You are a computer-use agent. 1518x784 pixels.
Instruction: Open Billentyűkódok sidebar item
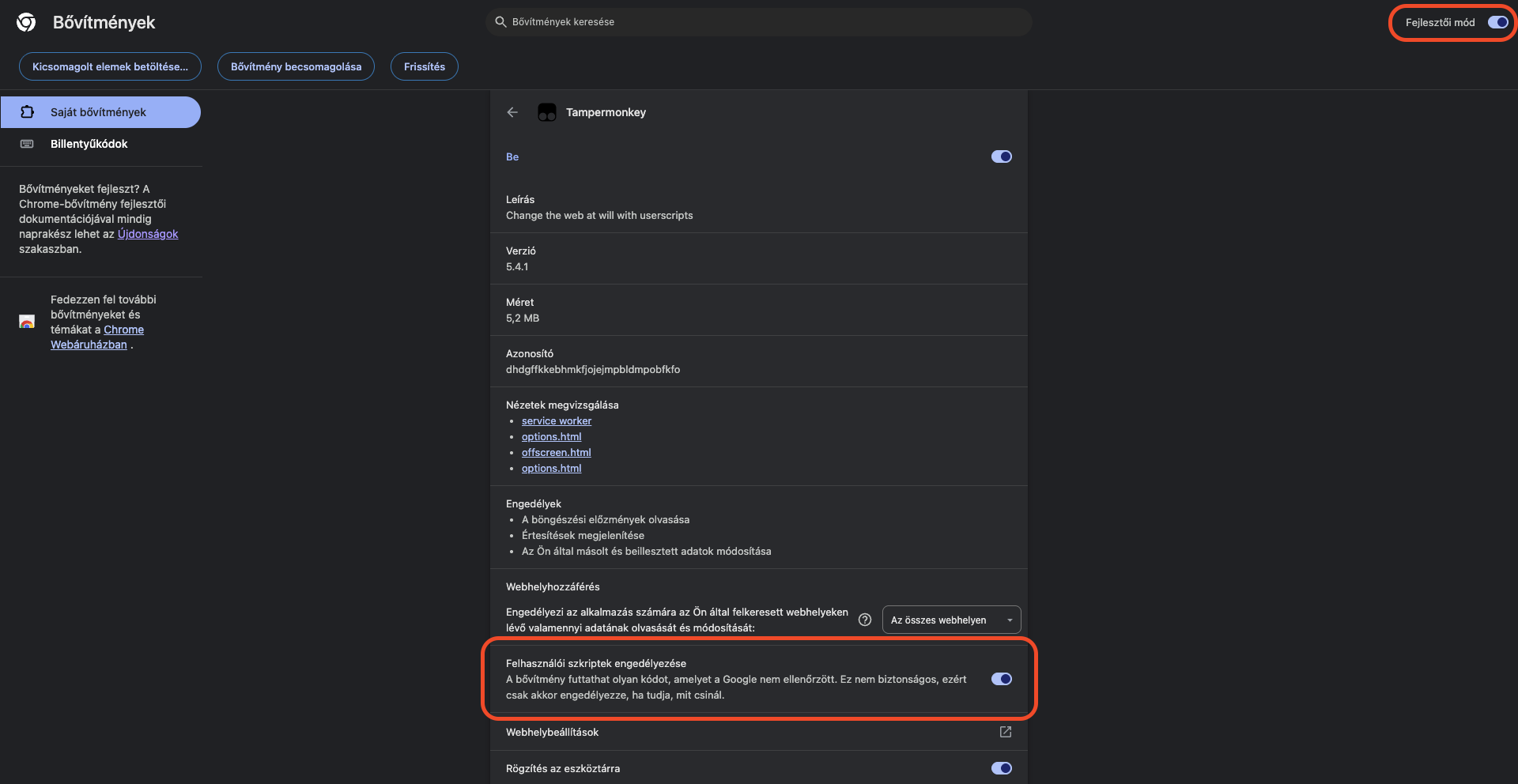pyautogui.click(x=89, y=144)
